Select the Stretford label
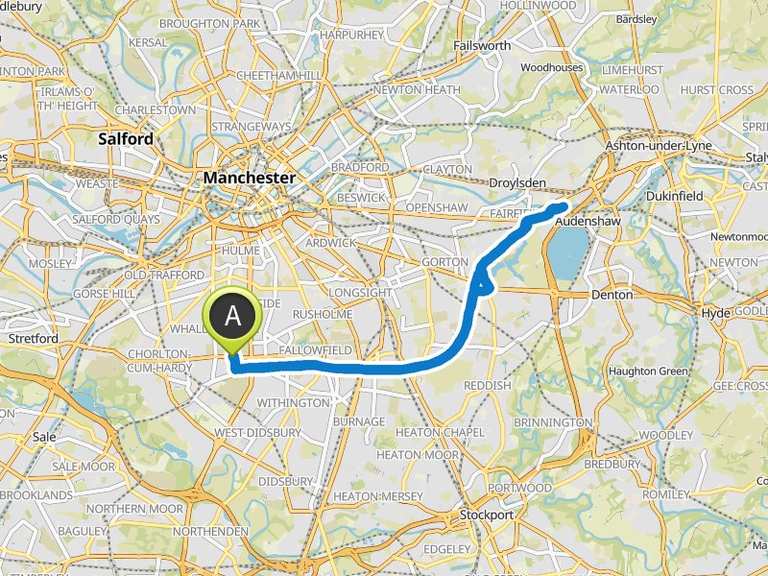The width and height of the screenshot is (768, 576). pyautogui.click(x=33, y=338)
